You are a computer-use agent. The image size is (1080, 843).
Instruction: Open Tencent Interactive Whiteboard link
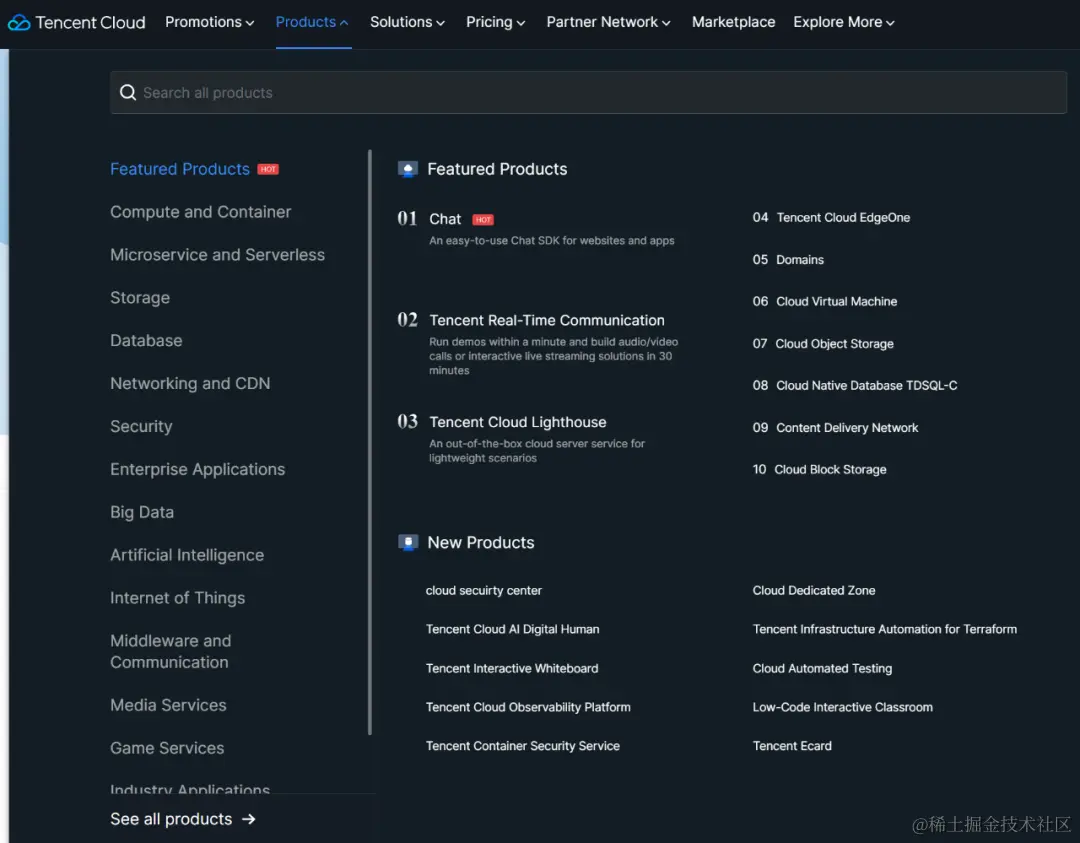tap(512, 669)
